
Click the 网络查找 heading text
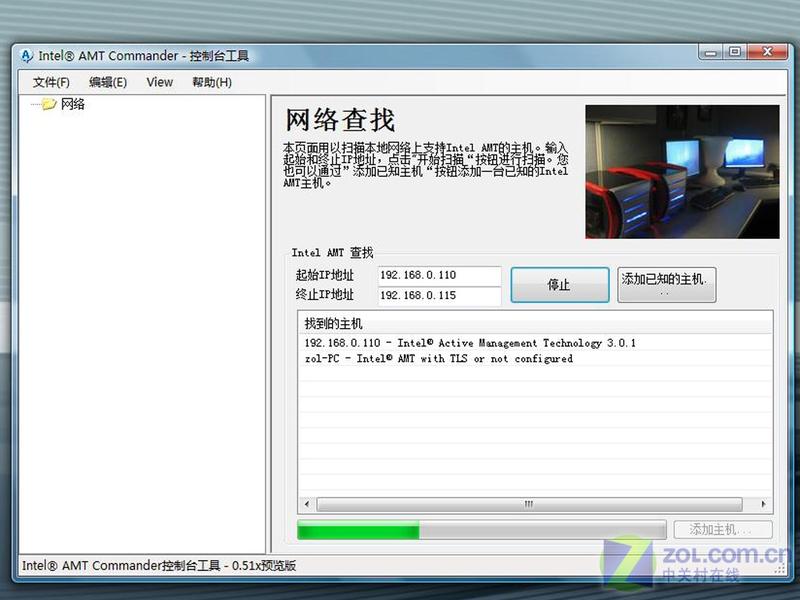pyautogui.click(x=340, y=120)
